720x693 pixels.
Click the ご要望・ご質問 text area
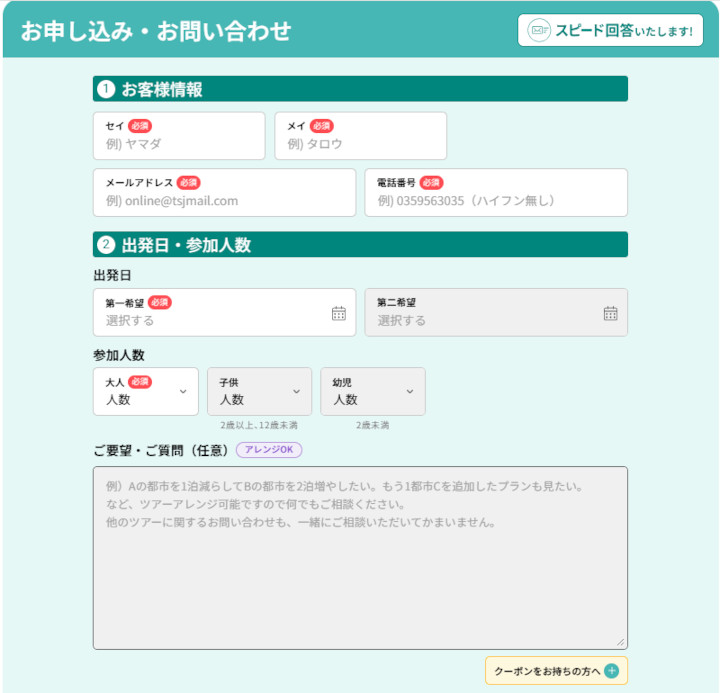[x=360, y=558]
